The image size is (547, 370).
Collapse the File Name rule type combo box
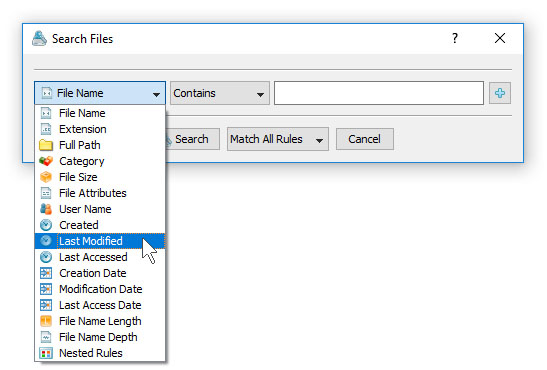[100, 93]
